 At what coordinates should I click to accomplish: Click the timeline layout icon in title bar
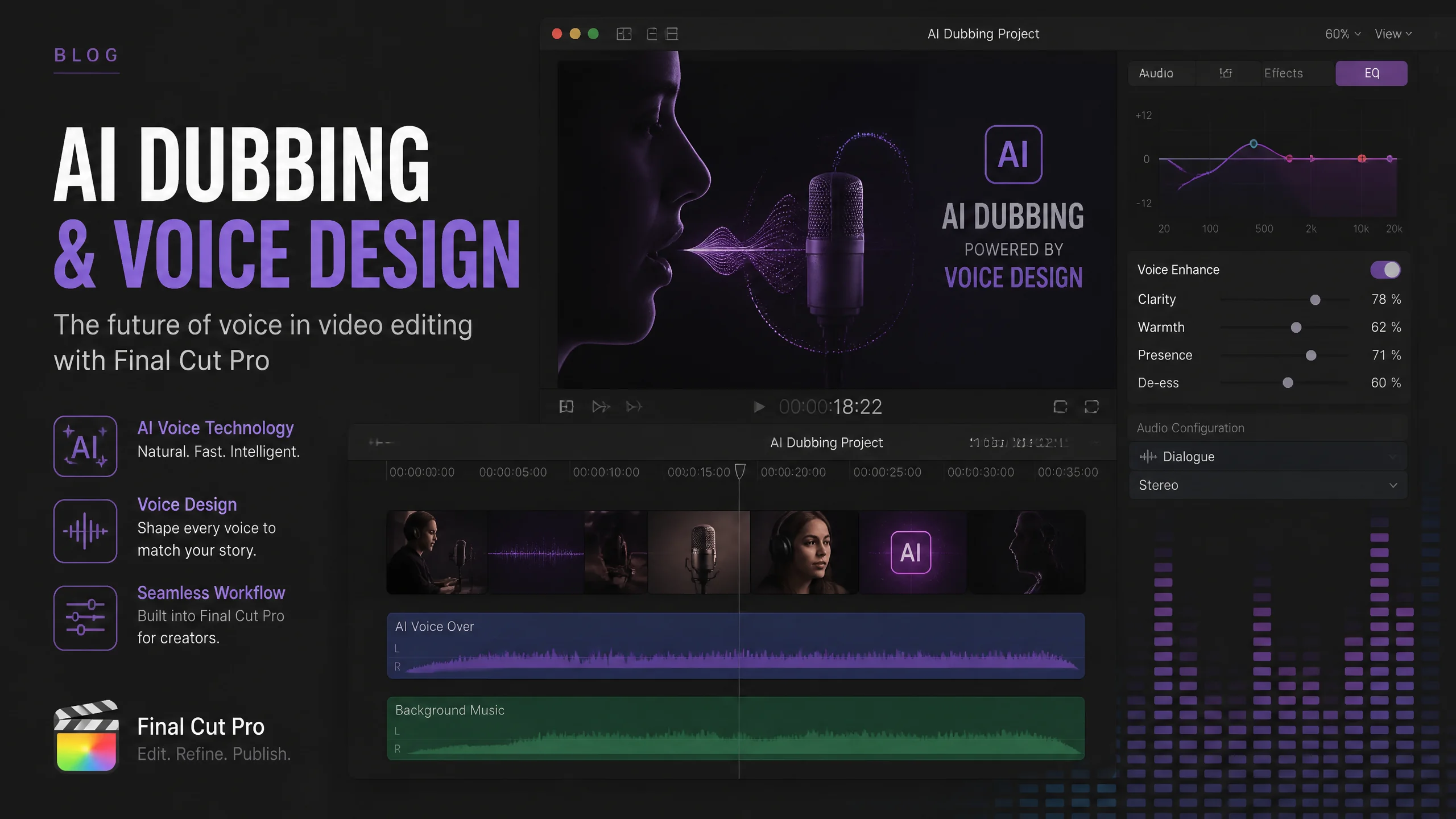(652, 34)
